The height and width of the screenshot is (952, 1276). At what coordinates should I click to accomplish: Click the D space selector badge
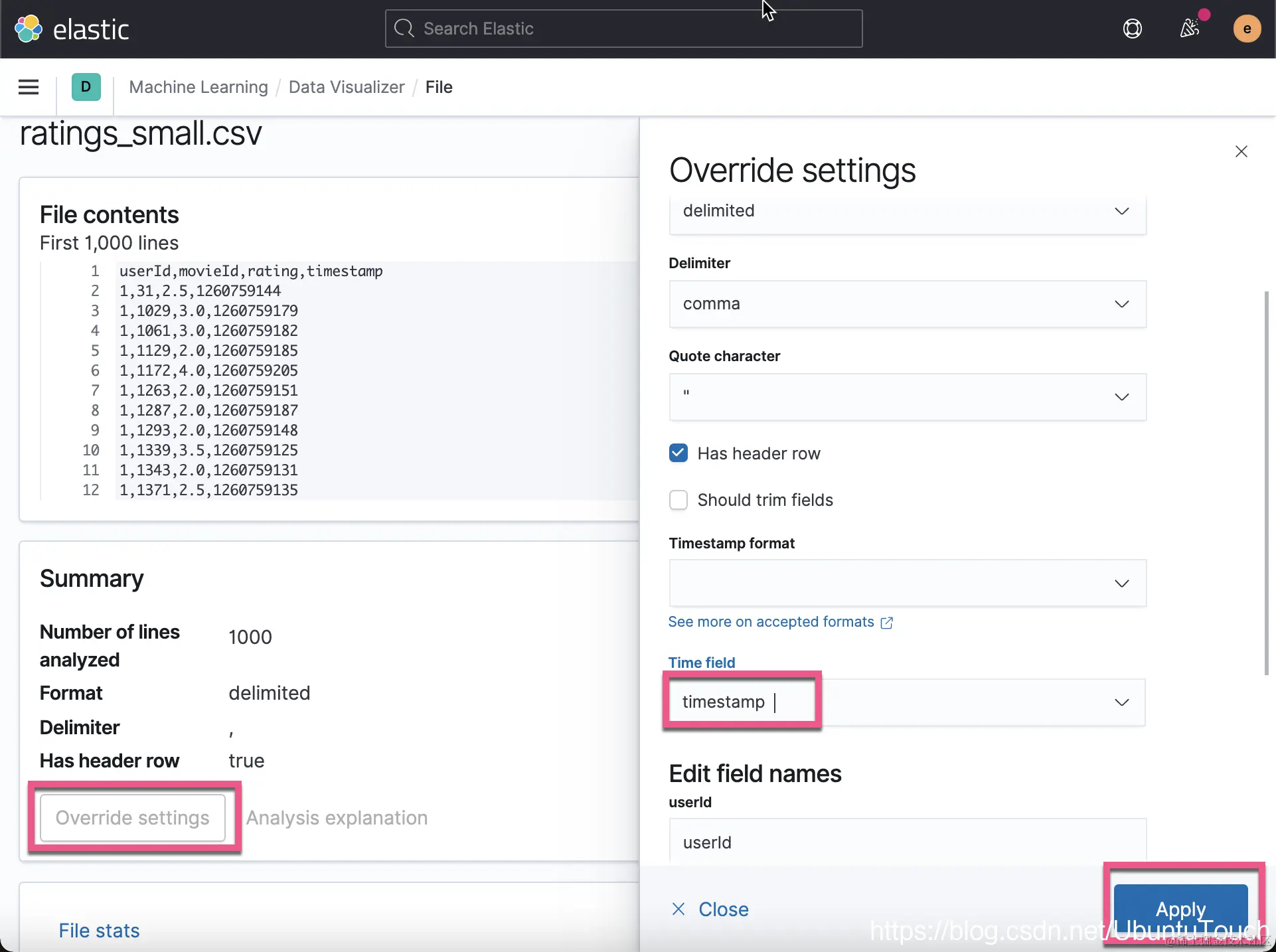86,87
